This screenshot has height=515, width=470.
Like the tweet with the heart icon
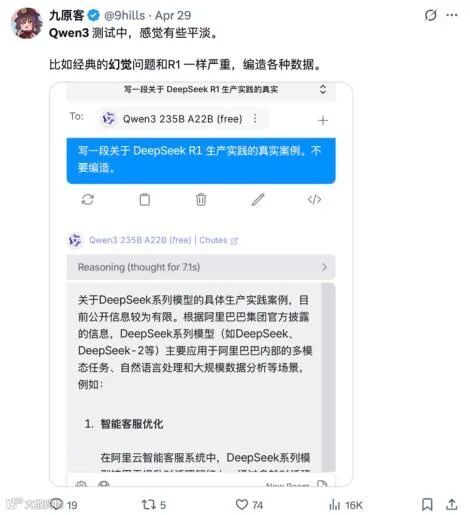(x=242, y=504)
